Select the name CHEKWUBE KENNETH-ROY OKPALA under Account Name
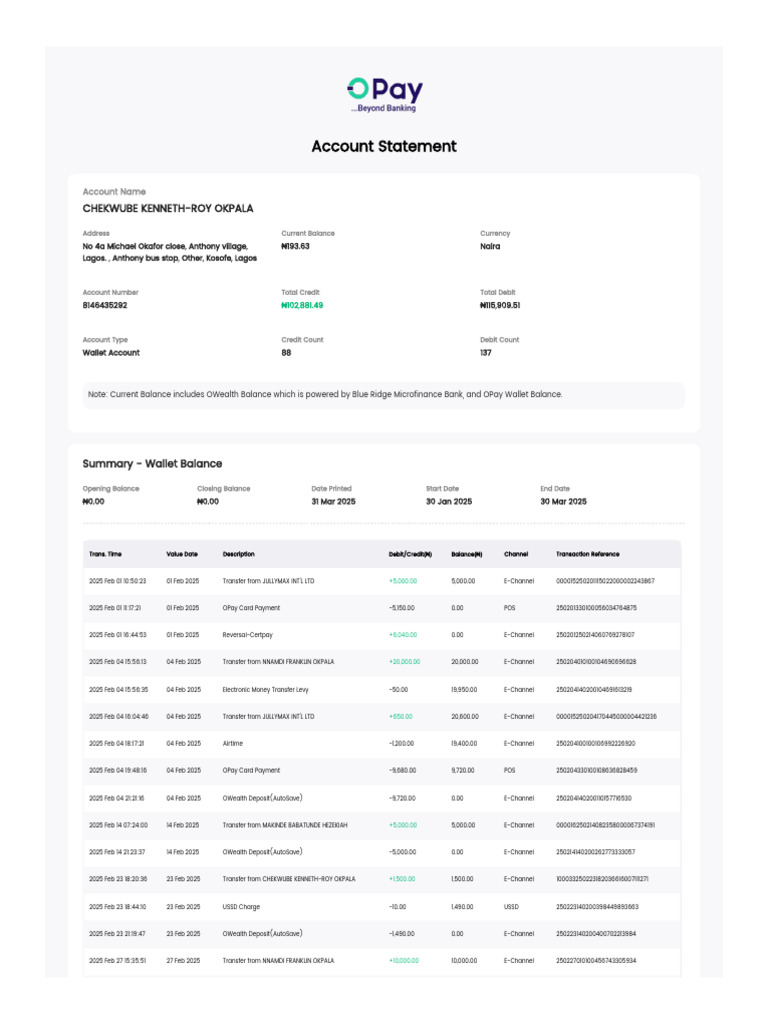 point(168,208)
